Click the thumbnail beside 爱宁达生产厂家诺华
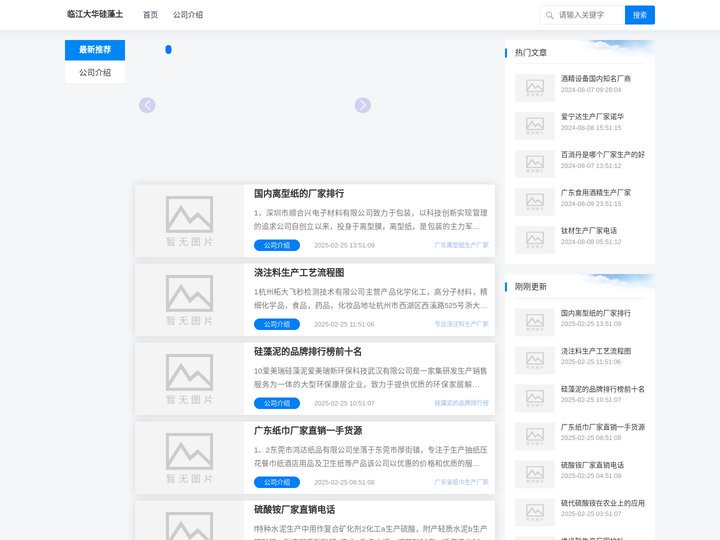 534,125
